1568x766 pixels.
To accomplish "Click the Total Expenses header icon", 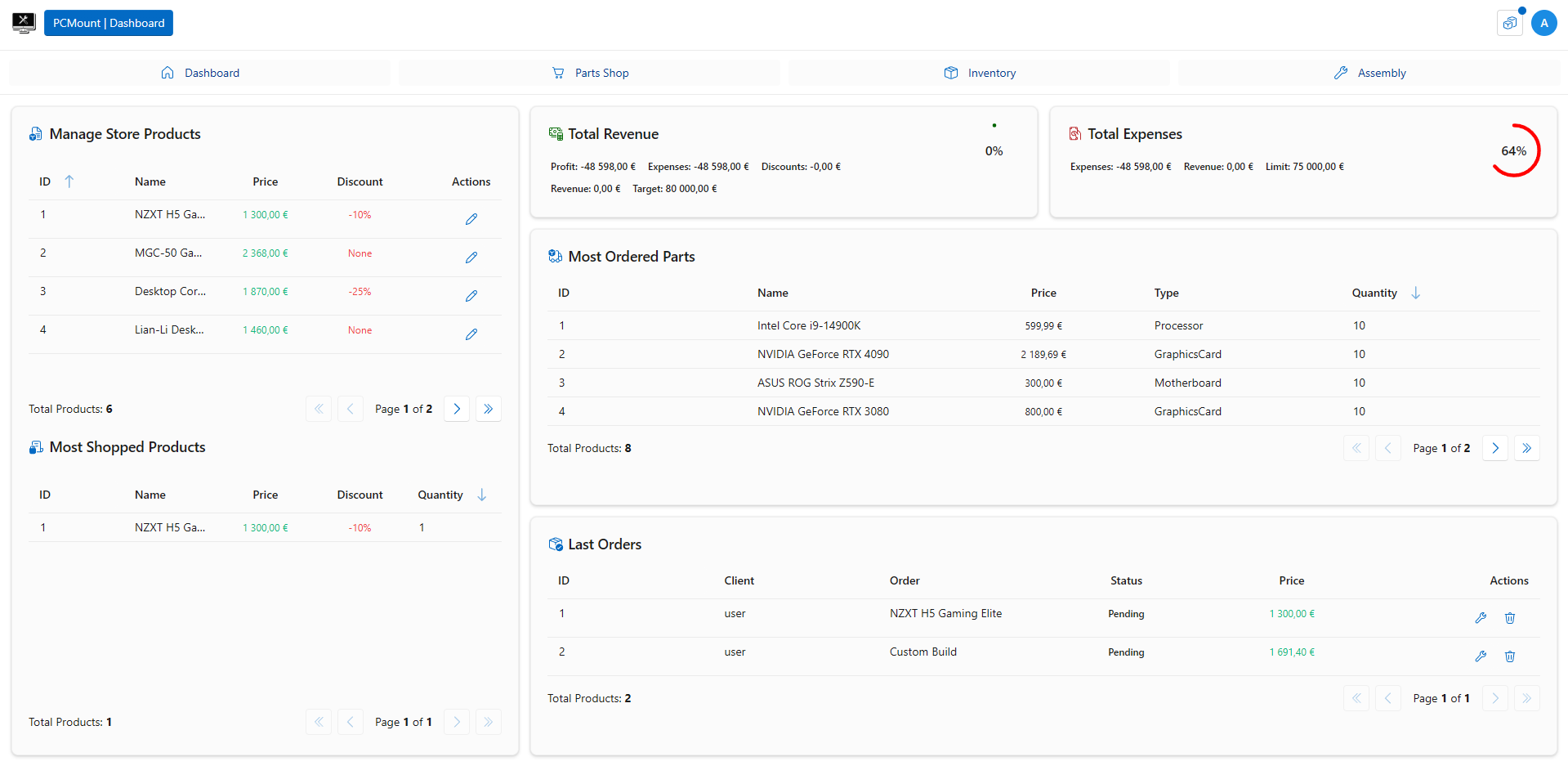I will [x=1075, y=134].
